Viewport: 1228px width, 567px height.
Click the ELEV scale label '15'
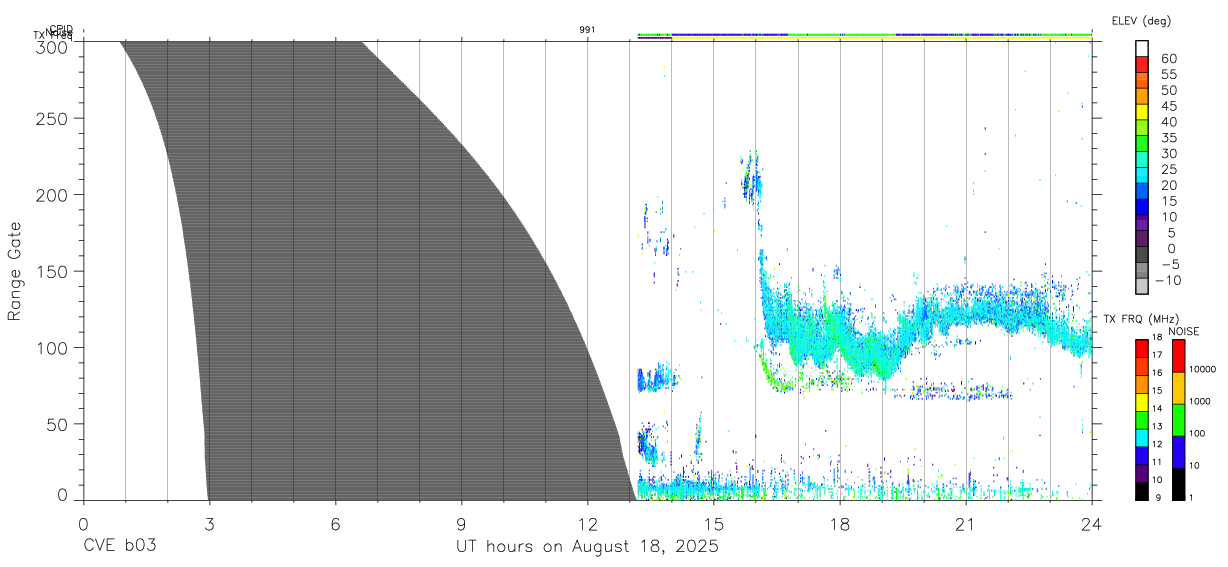(x=1169, y=200)
